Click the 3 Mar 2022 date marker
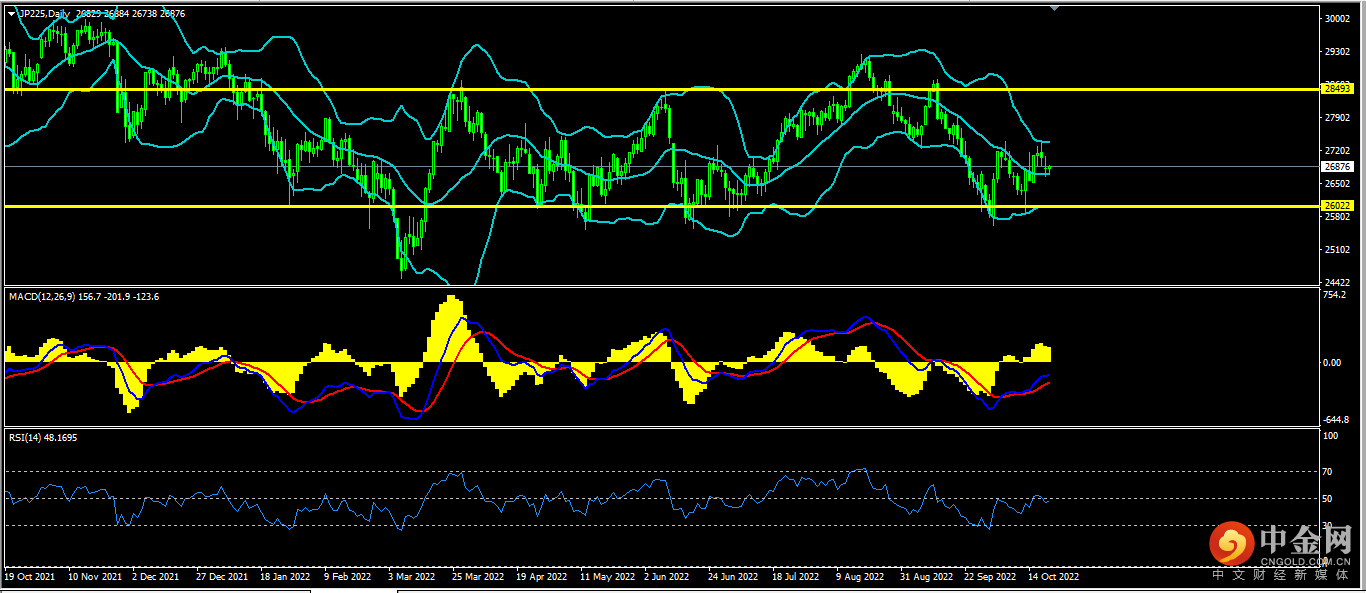The image size is (1366, 593). (411, 577)
